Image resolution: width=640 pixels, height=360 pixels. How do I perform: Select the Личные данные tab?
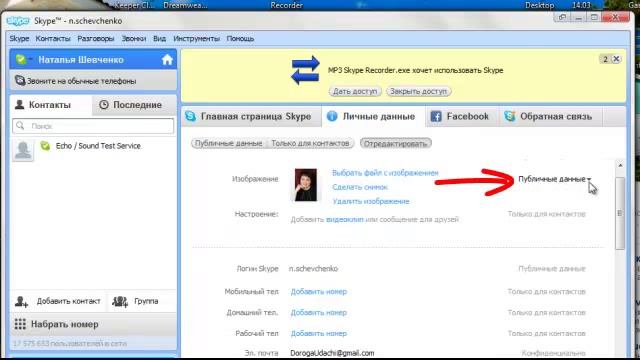coord(373,116)
